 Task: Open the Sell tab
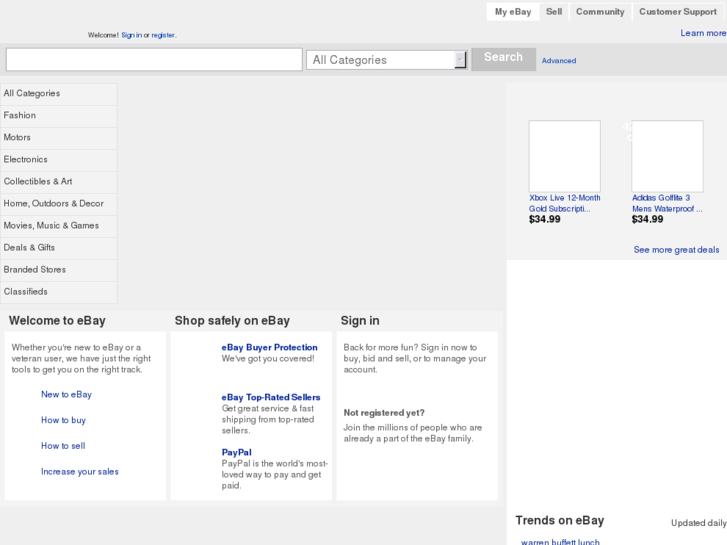click(554, 12)
